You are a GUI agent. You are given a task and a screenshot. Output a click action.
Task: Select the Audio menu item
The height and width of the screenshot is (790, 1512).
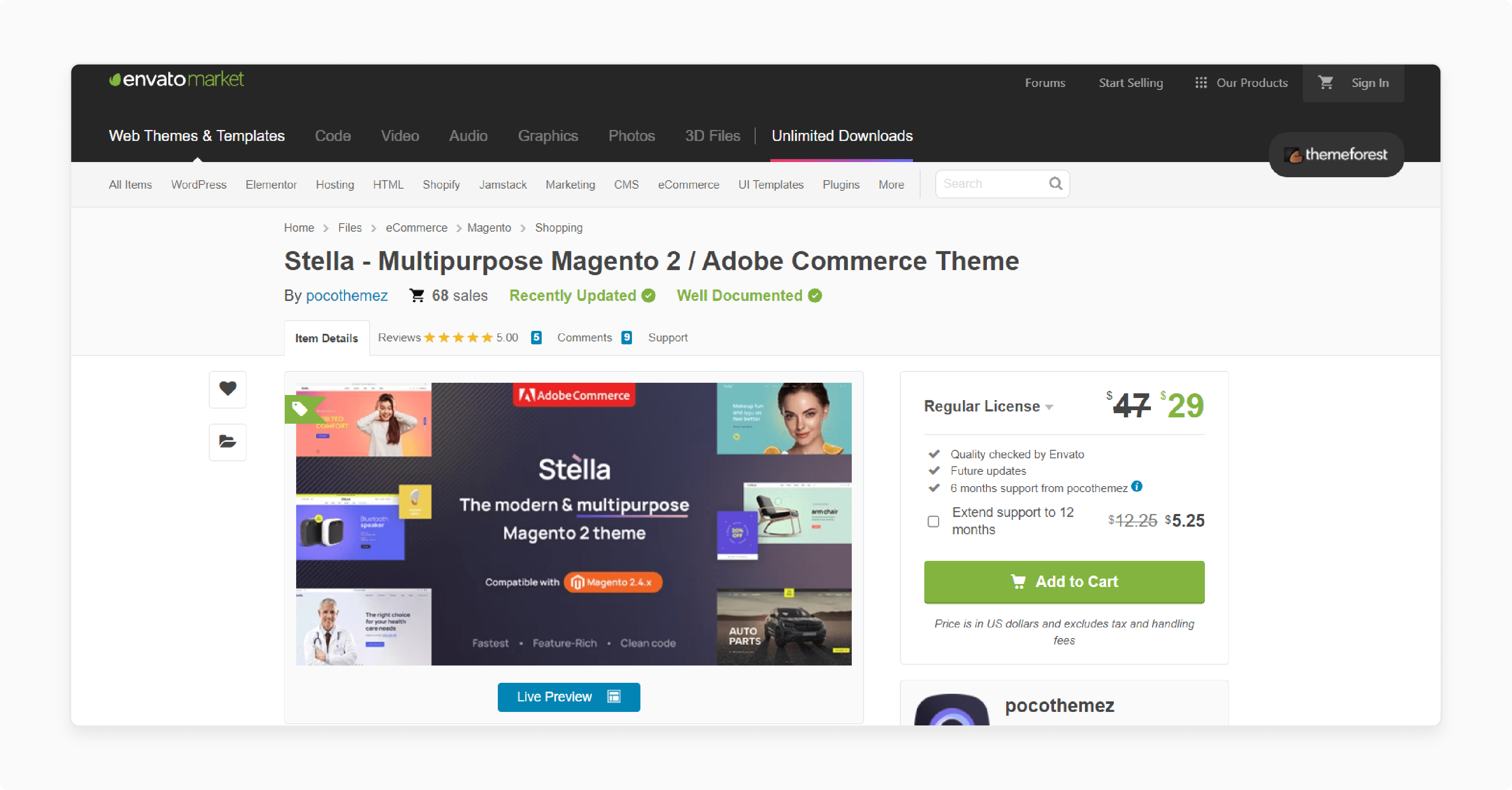[x=468, y=135]
